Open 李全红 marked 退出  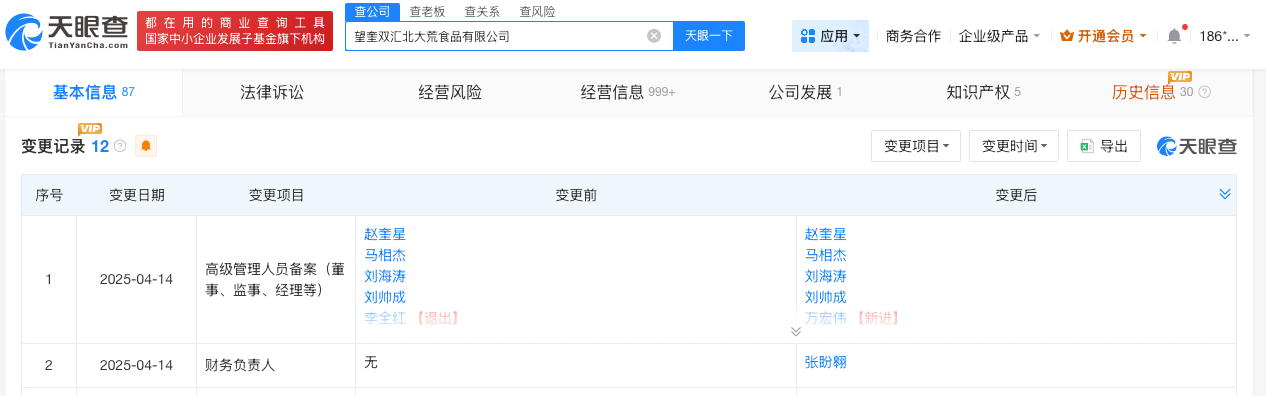(385, 318)
